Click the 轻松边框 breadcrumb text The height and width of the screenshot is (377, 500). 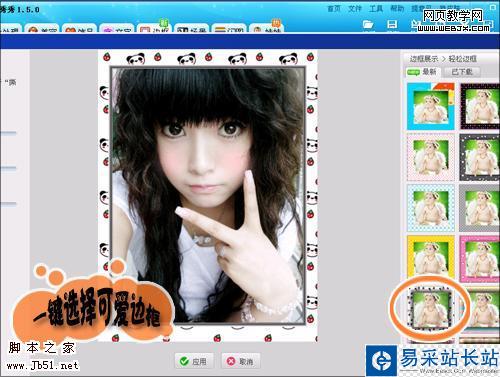tap(462, 59)
